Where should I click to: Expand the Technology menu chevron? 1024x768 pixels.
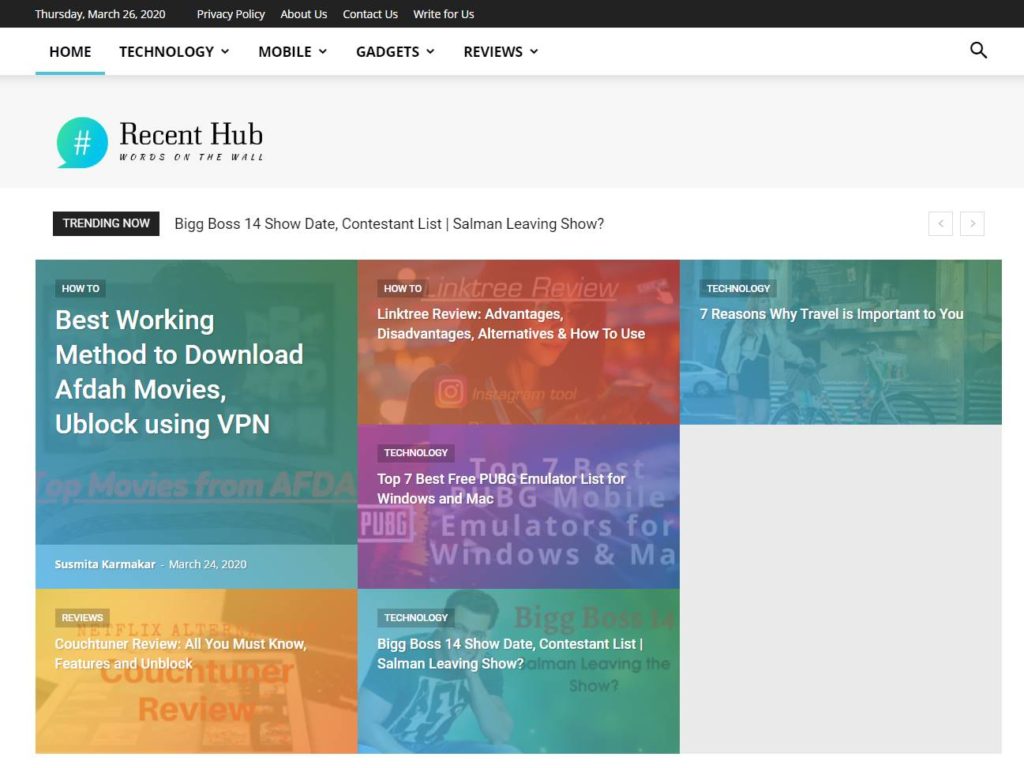tap(225, 51)
